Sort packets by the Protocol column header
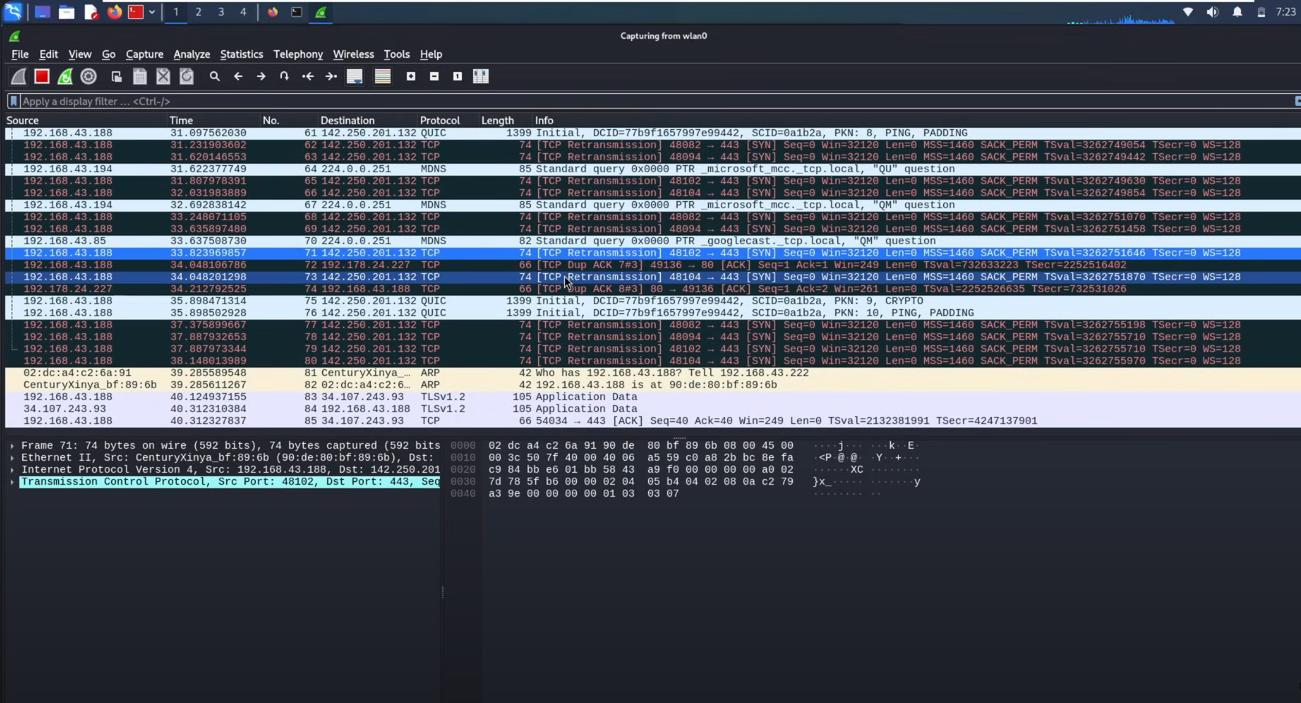1301x703 pixels. [439, 120]
